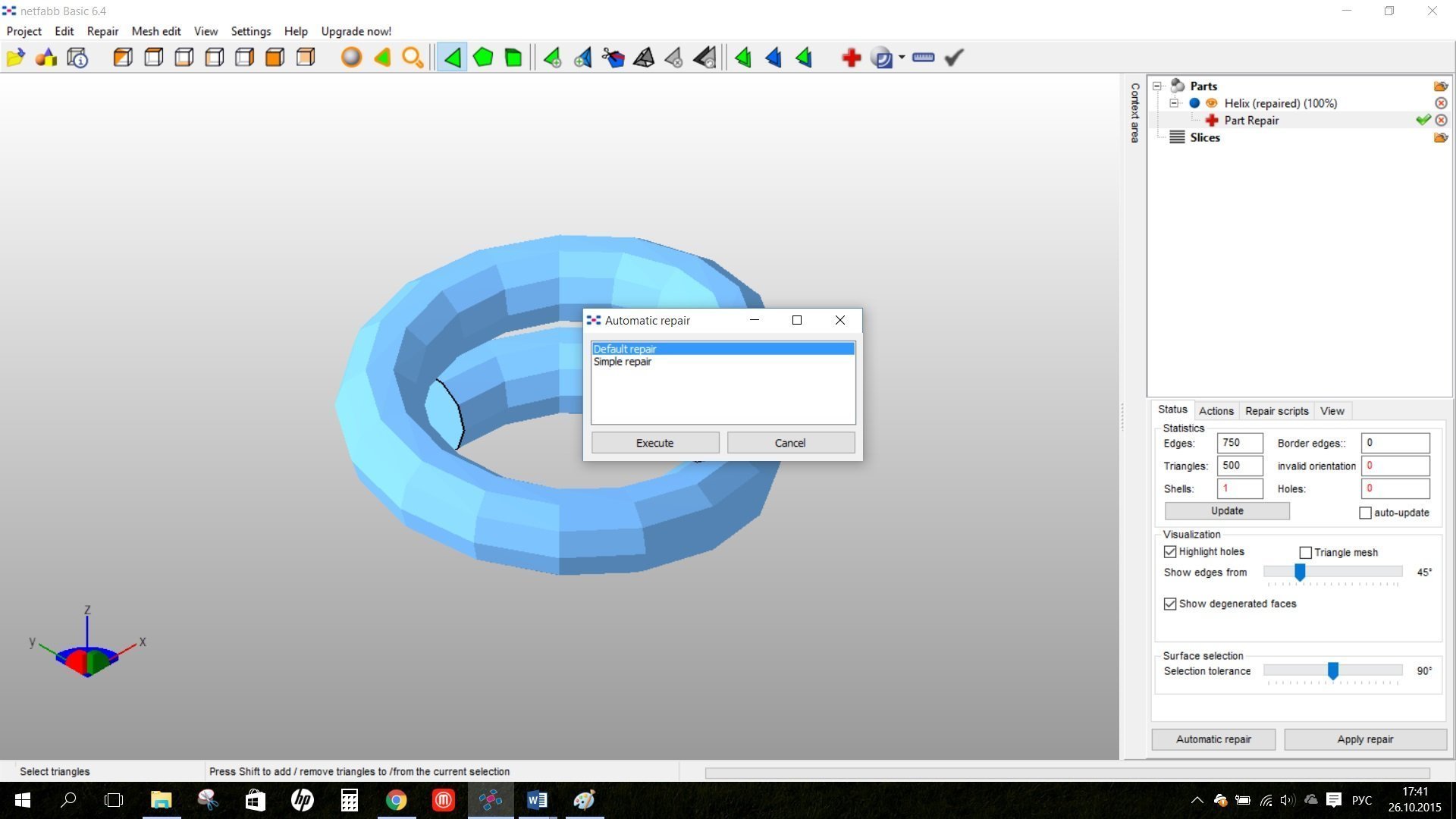
Task: Click Execute in Automatic repair dialog
Action: tap(655, 443)
